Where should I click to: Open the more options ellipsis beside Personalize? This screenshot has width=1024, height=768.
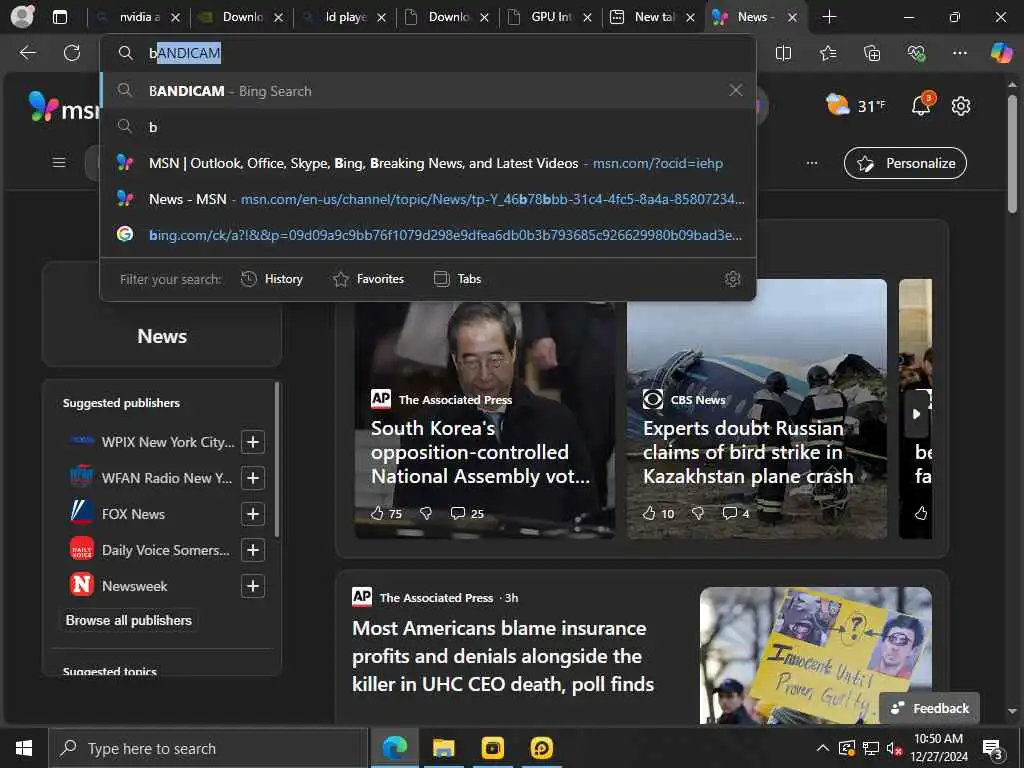pyautogui.click(x=812, y=163)
